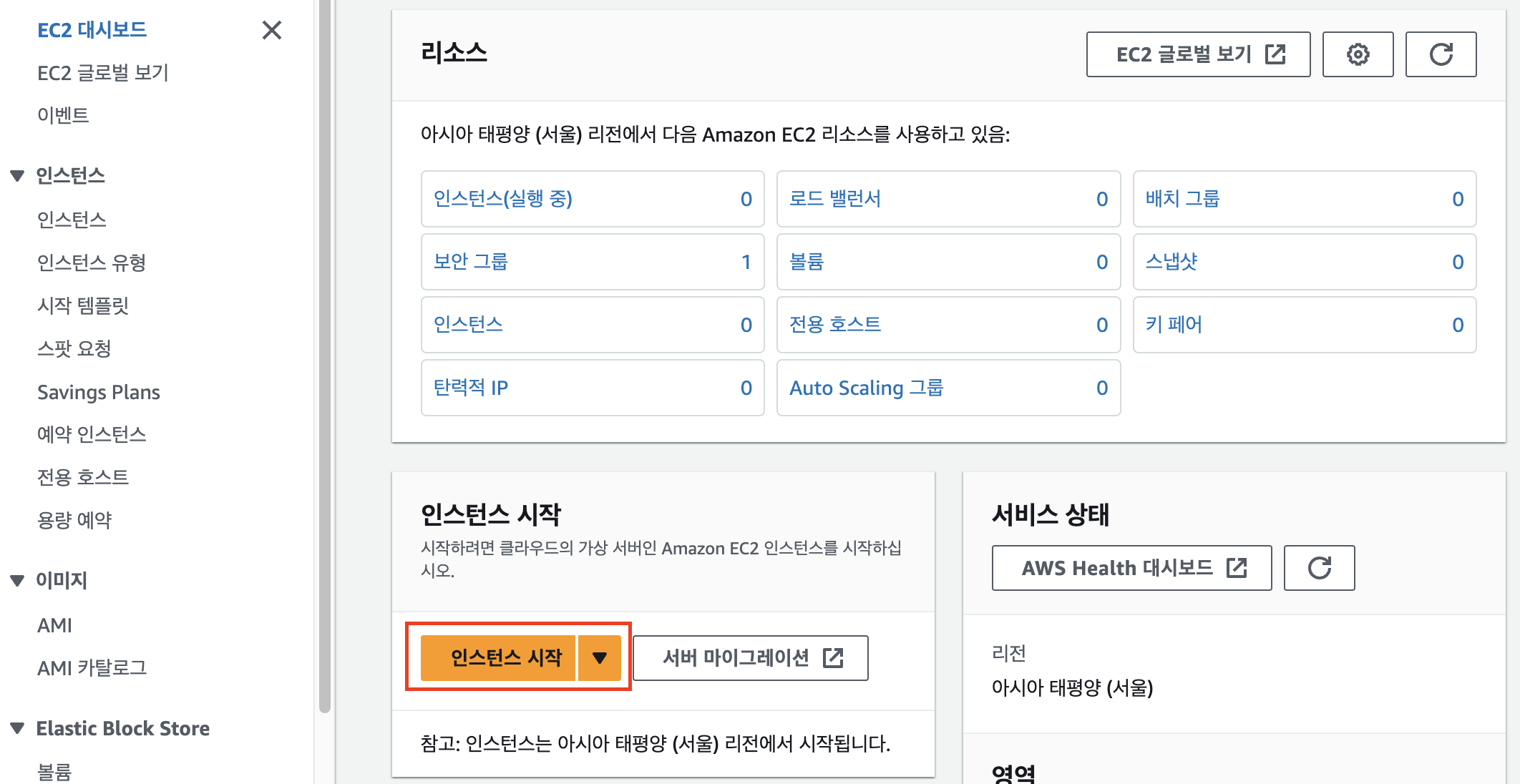This screenshot has height=784, width=1520.
Task: Close the EC2 navigation sidebar
Action: [x=272, y=30]
